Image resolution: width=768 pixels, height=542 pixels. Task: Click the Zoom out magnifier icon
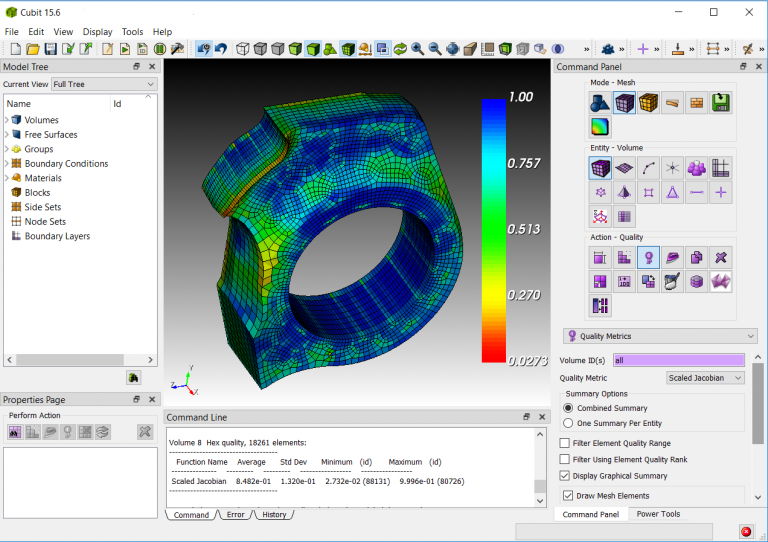click(x=435, y=49)
